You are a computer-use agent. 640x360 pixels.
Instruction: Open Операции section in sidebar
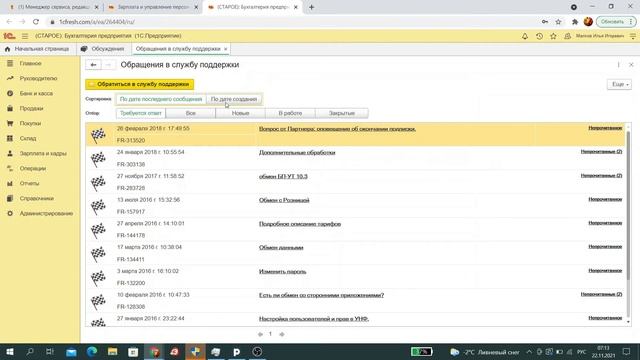tap(33, 168)
